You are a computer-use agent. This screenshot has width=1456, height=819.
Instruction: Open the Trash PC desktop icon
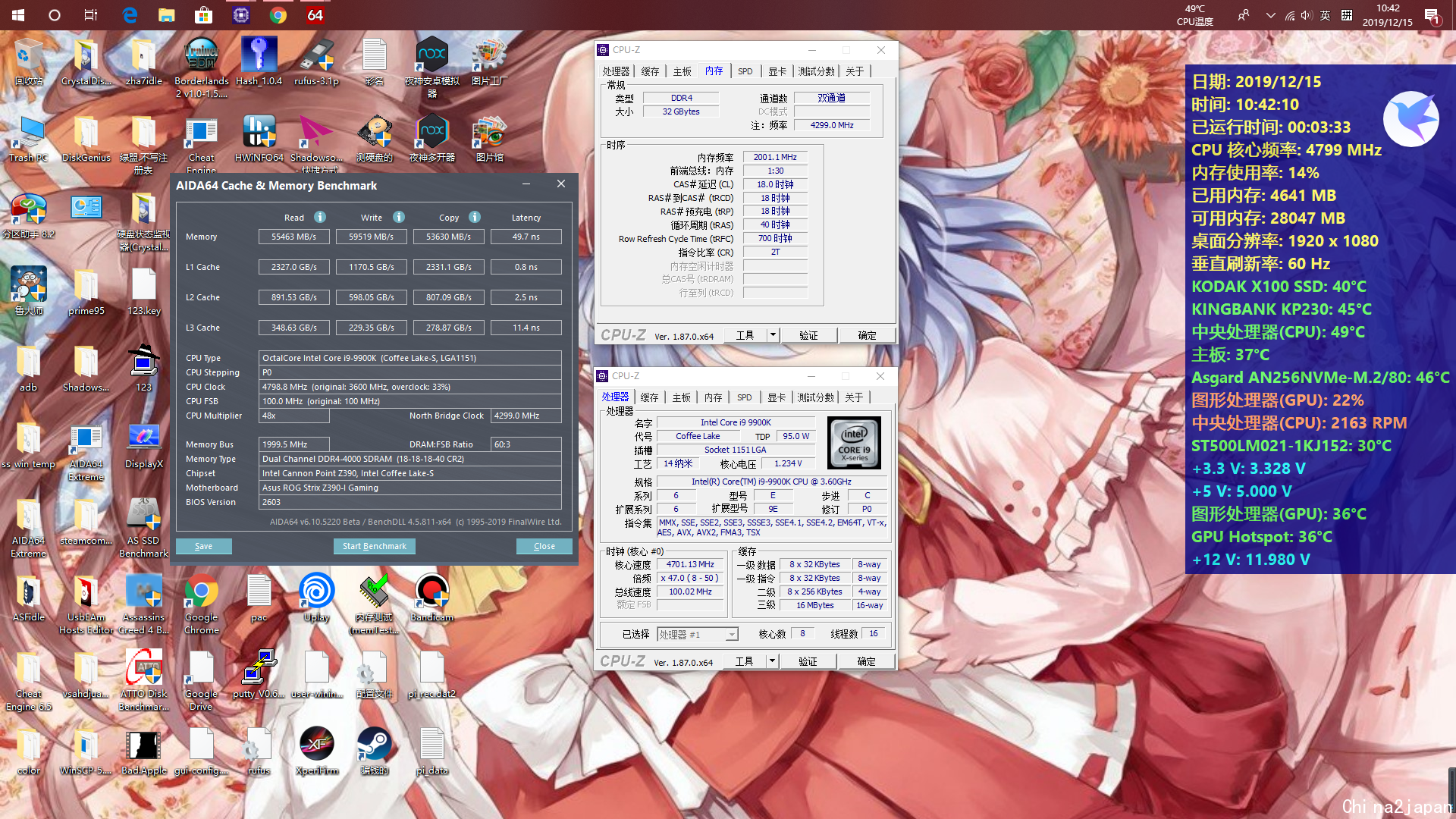pos(28,139)
